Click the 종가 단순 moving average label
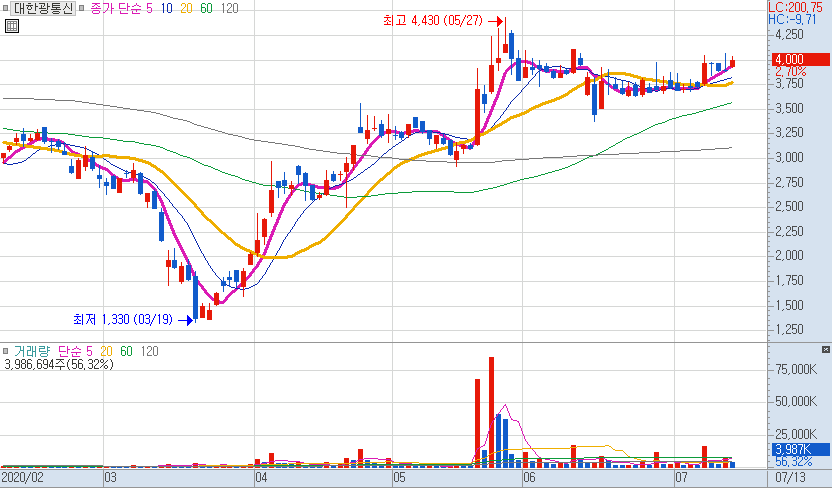Viewport: 832px width, 488px height. [116, 8]
